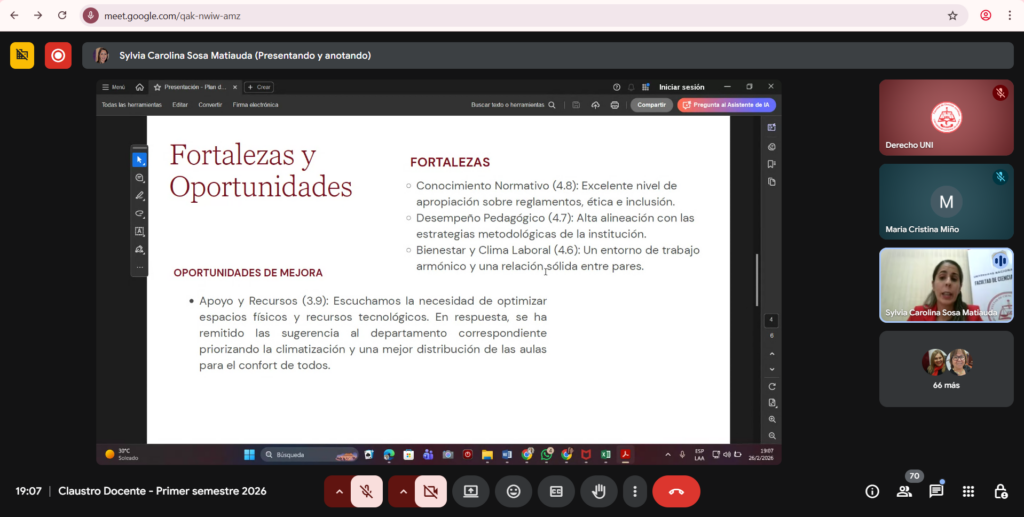
Task: Select Sylvia Carolina Sosa Matiauda's video tile
Action: 946,285
